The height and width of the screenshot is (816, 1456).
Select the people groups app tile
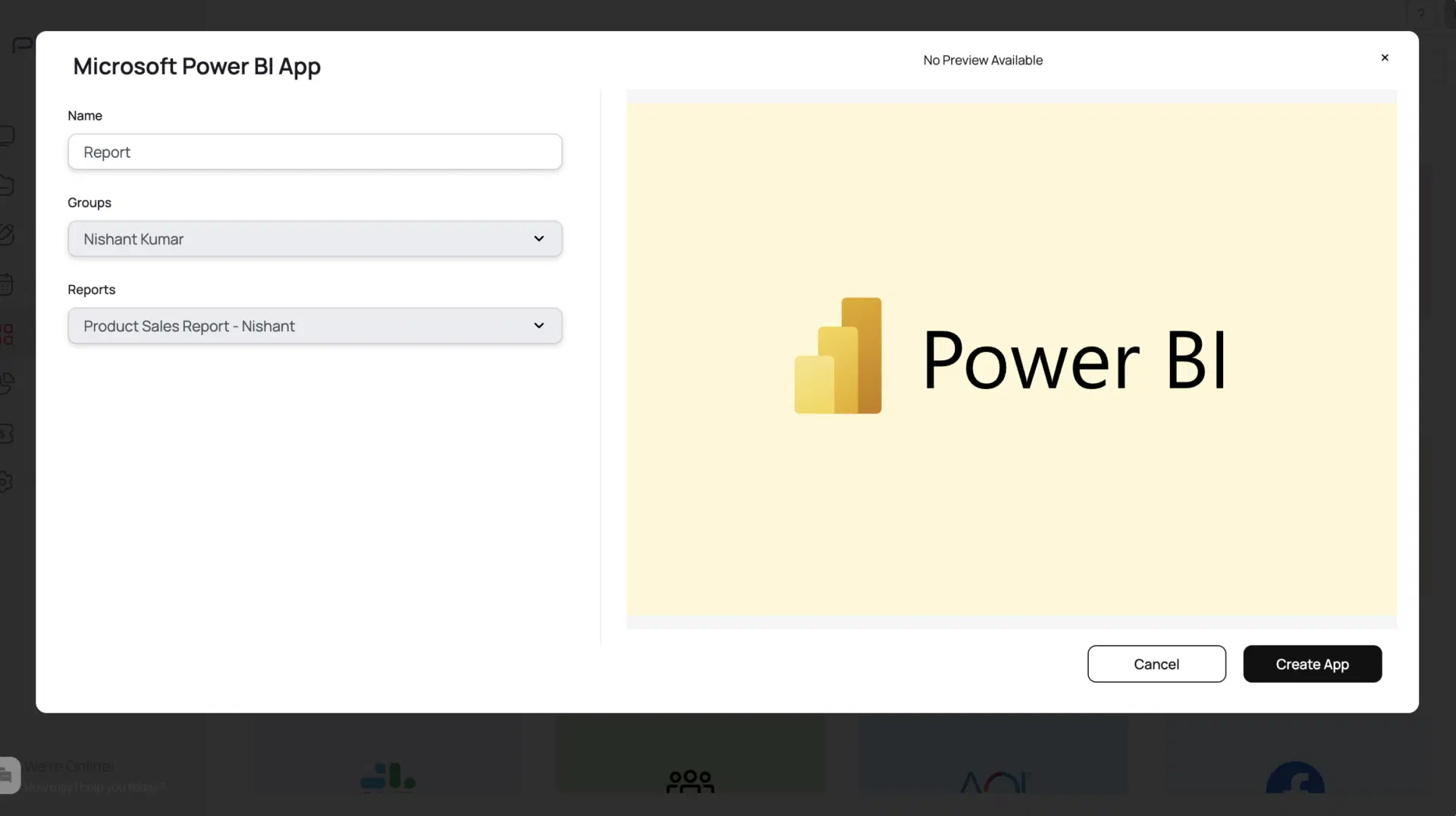click(x=689, y=782)
